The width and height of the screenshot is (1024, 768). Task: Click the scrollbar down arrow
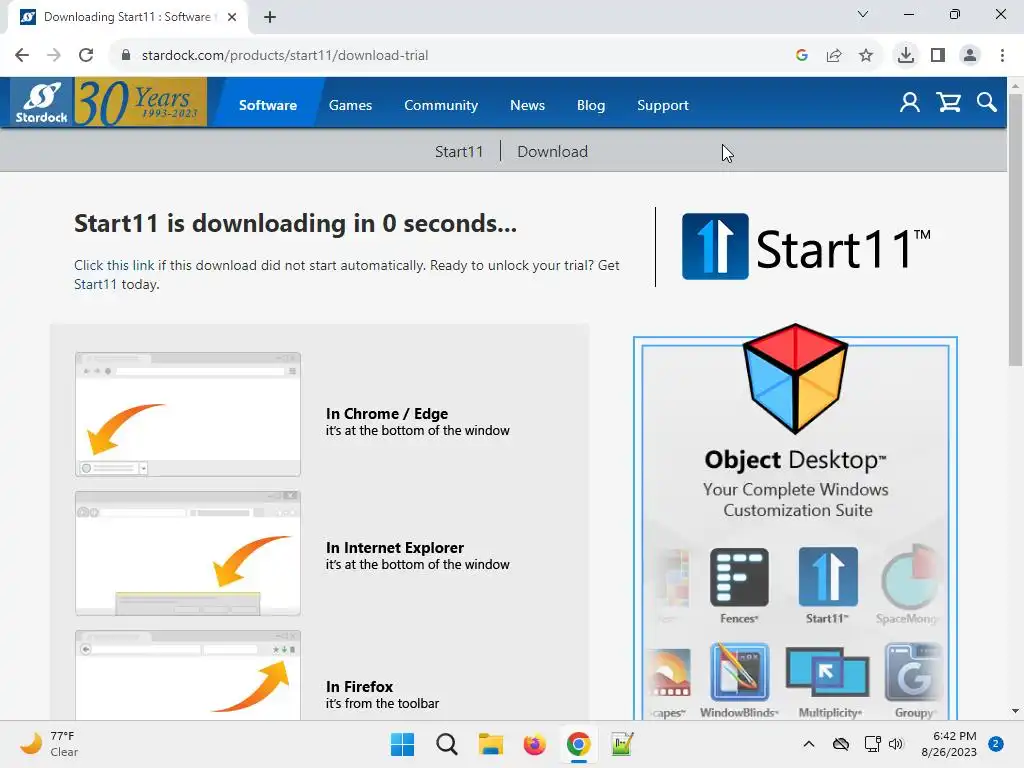click(x=1016, y=711)
